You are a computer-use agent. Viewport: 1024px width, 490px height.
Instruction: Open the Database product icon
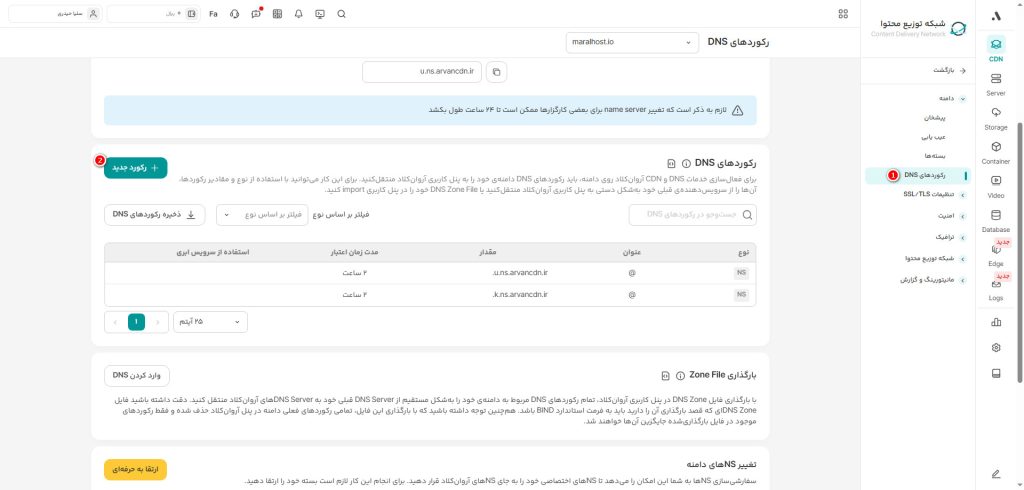pos(995,221)
